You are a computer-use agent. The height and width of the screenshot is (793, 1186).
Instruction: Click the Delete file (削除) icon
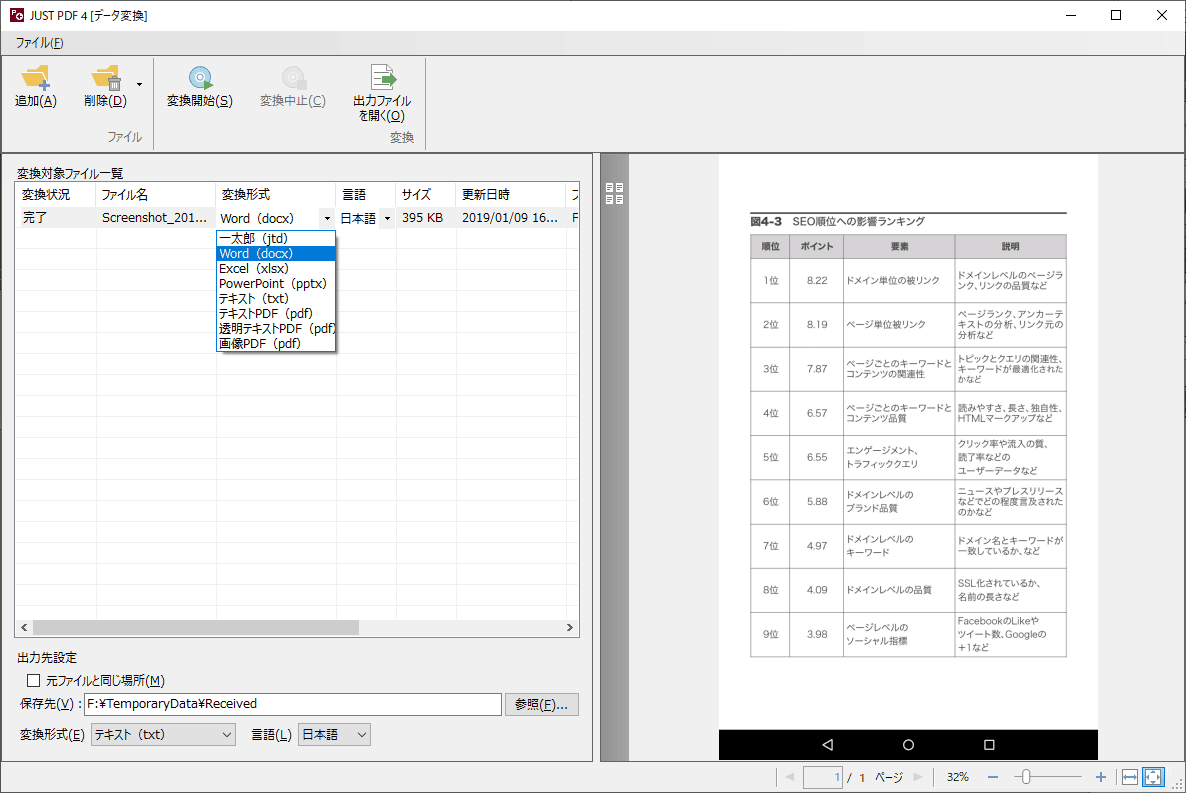(106, 78)
